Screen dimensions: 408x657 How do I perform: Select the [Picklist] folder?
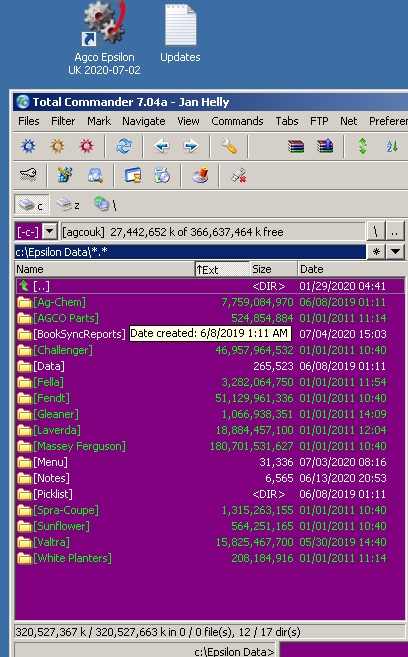(210, 494)
